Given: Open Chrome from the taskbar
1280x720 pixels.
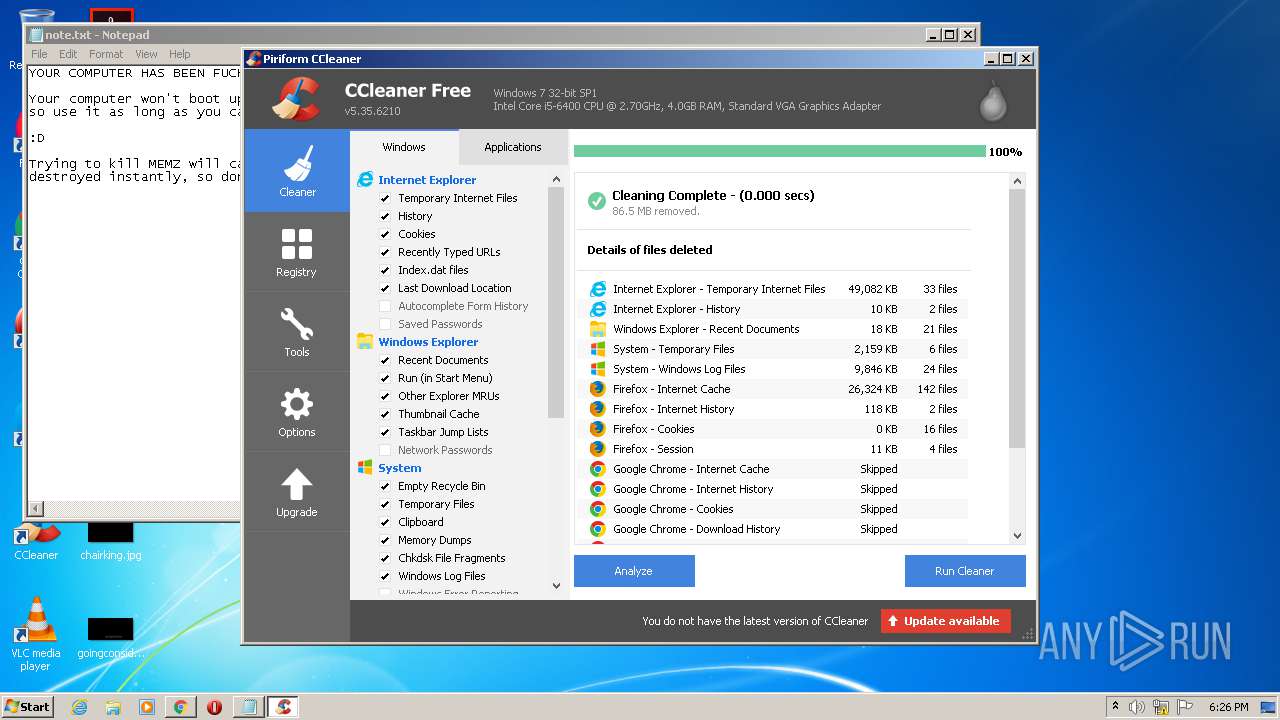Looking at the screenshot, I should tap(180, 707).
